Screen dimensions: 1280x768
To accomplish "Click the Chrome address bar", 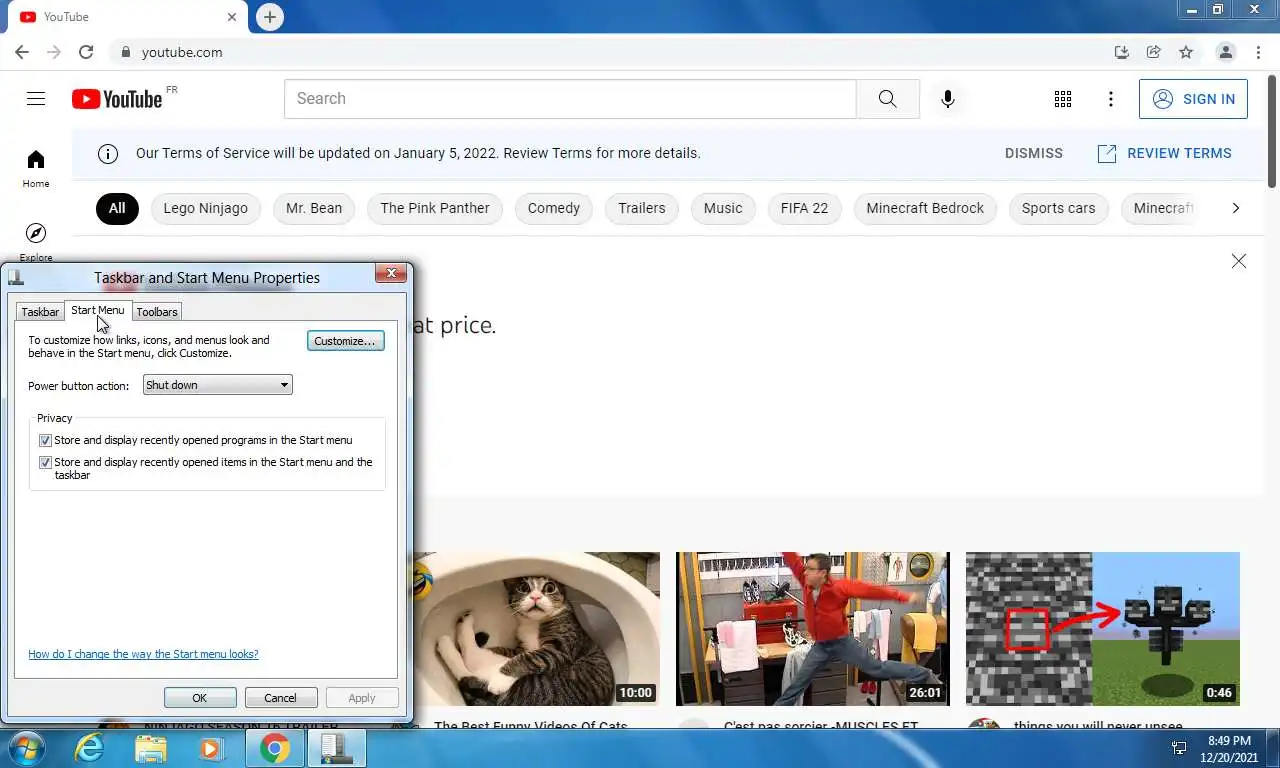I will [x=610, y=52].
